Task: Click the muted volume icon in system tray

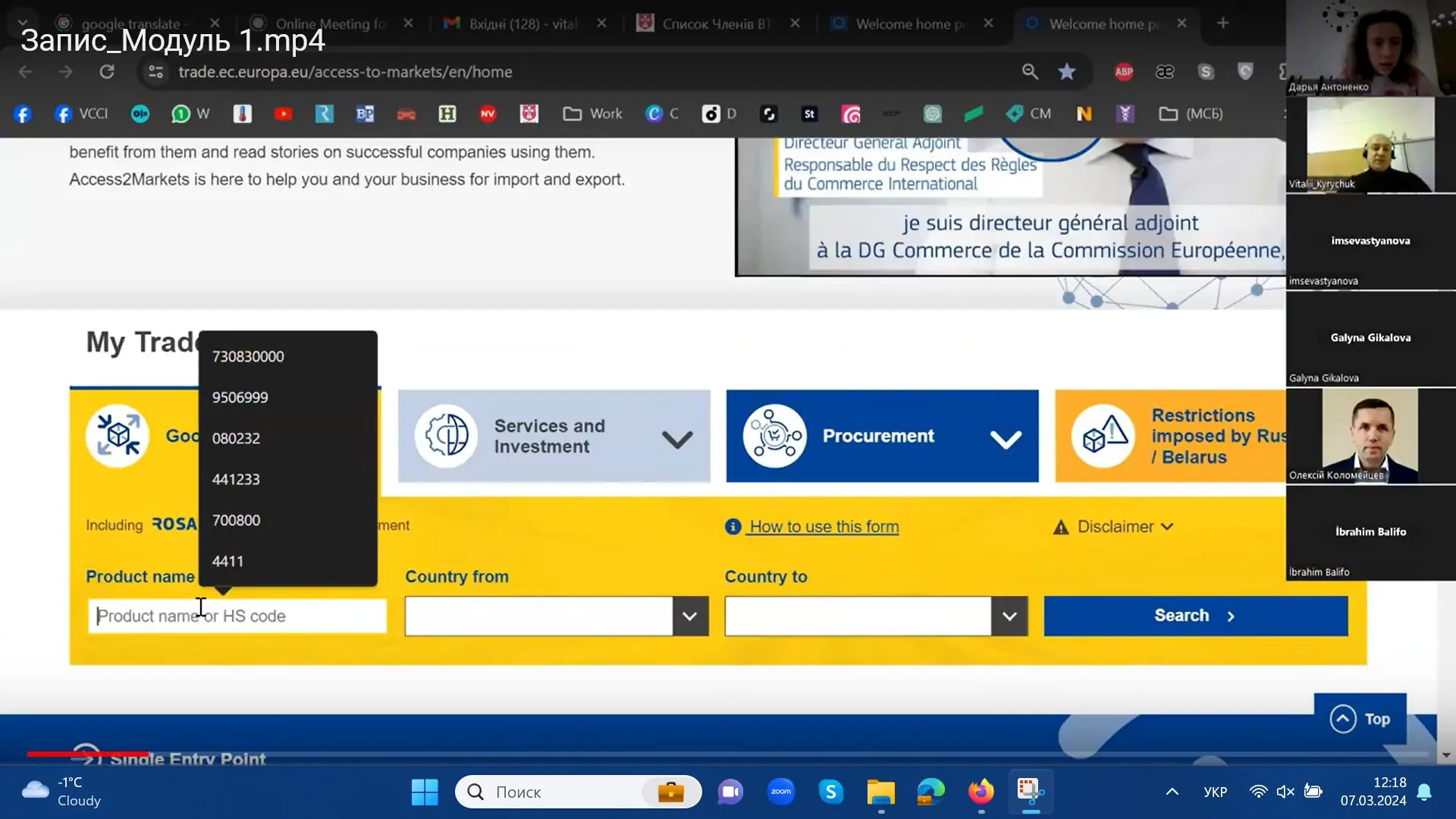Action: click(x=1285, y=792)
